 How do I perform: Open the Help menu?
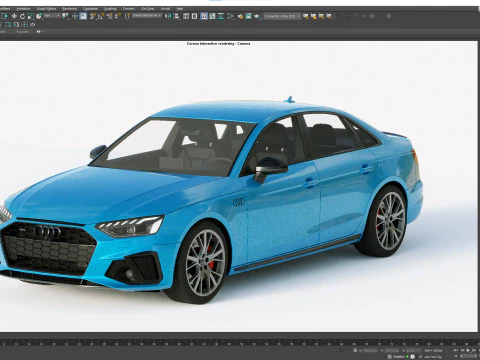180,9
